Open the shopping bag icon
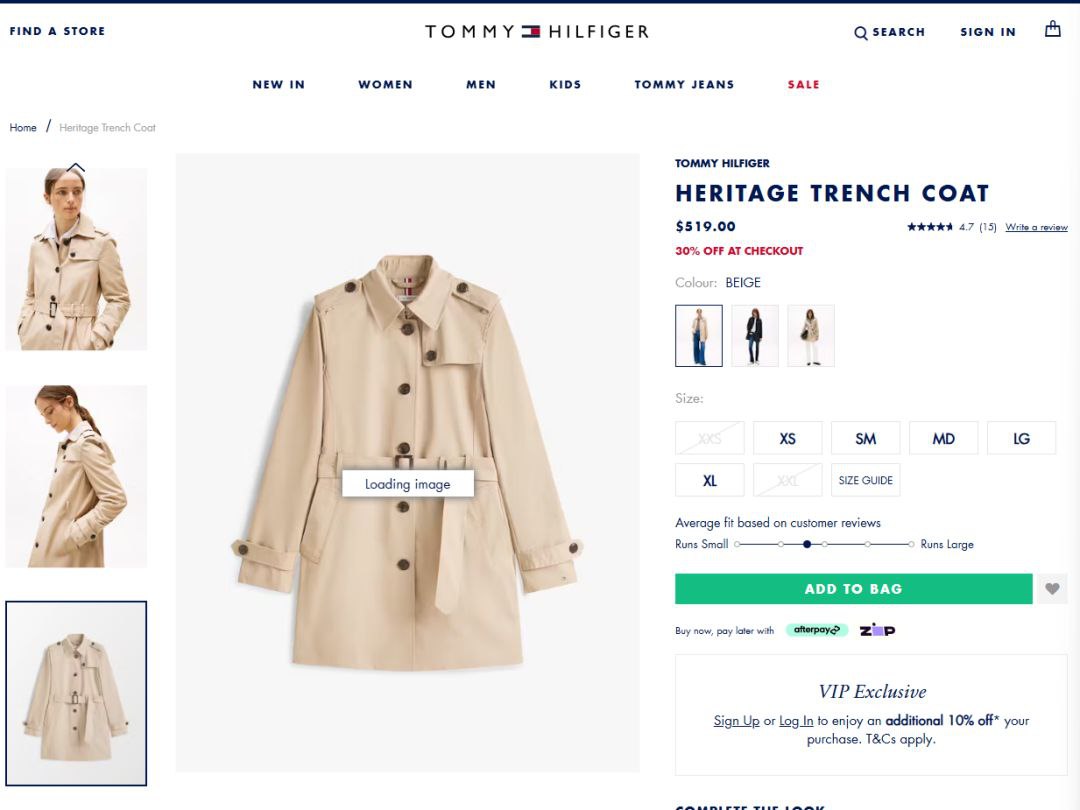The height and width of the screenshot is (810, 1080). pyautogui.click(x=1052, y=29)
